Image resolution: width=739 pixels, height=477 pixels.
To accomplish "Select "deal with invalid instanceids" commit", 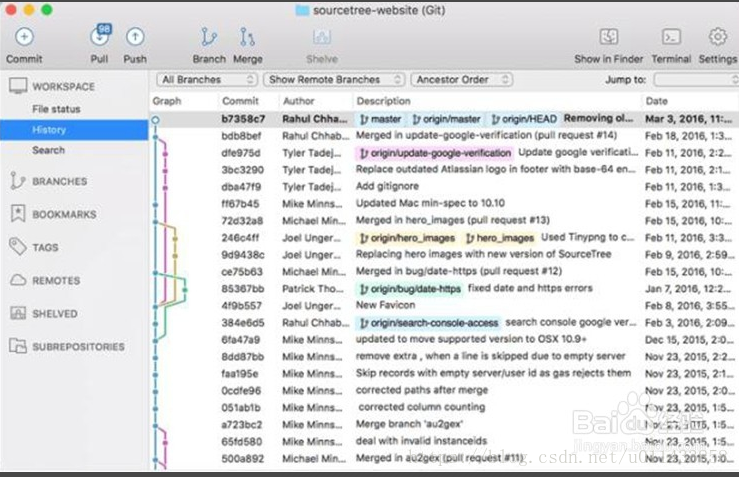I will [x=421, y=441].
